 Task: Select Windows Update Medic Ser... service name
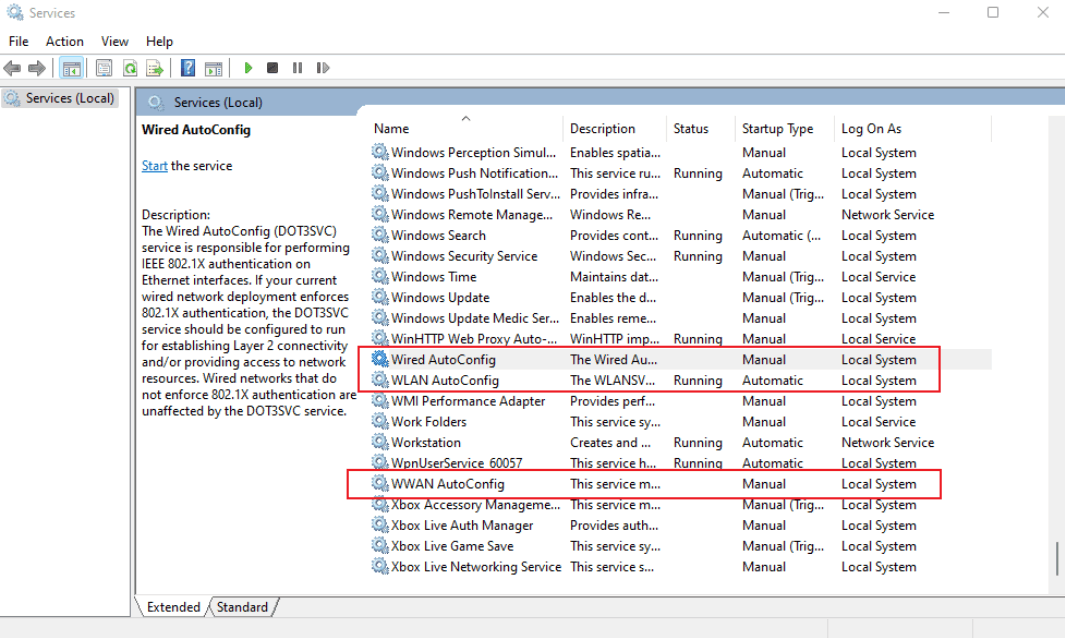coord(475,318)
